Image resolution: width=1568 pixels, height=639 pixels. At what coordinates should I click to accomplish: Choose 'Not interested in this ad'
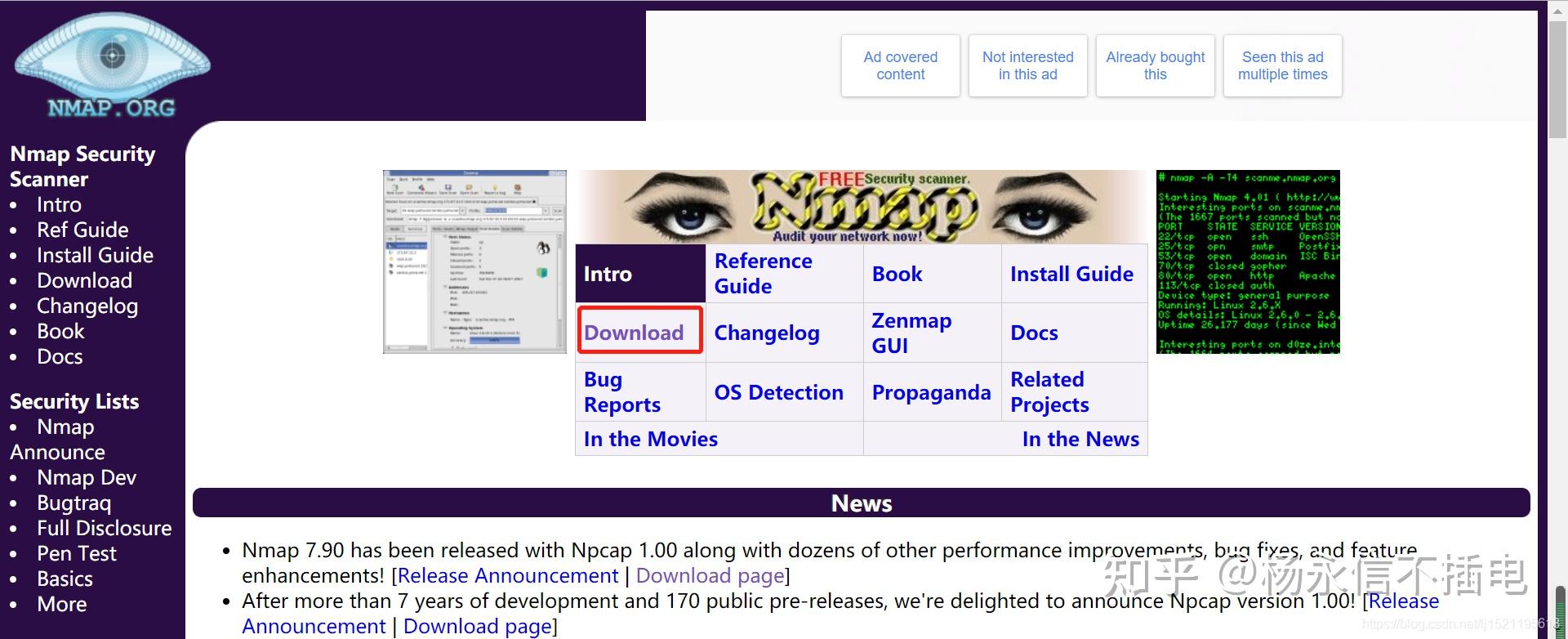tap(1028, 65)
